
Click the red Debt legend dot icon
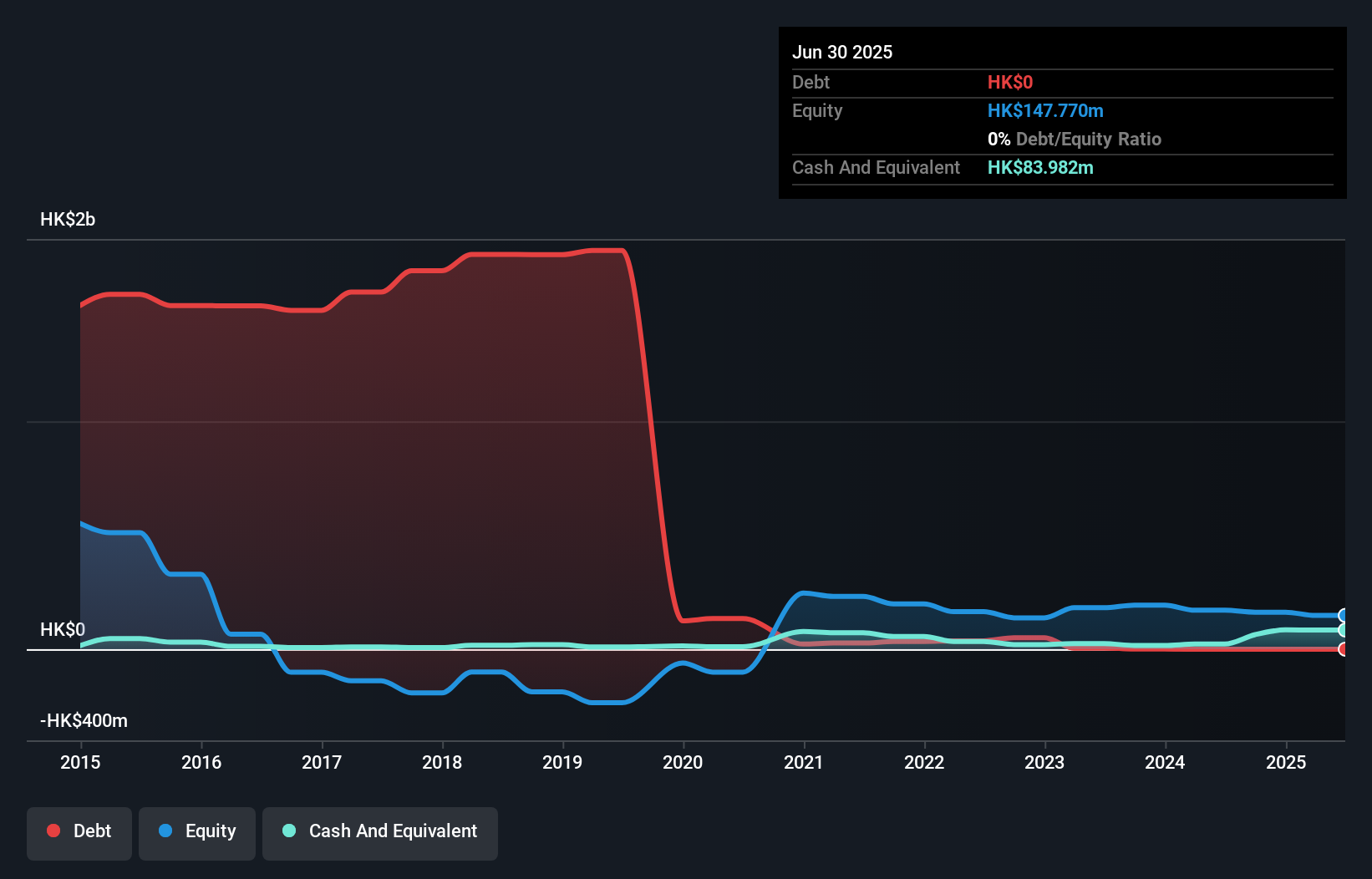(53, 831)
